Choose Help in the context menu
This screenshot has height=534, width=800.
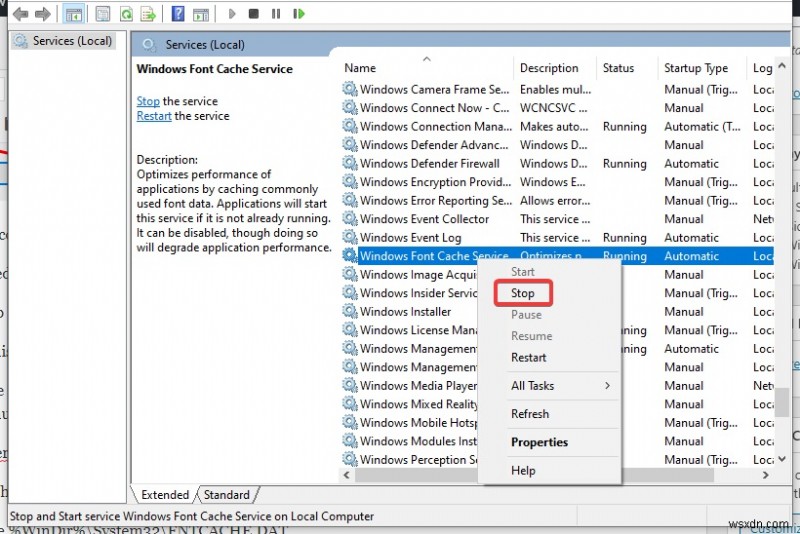click(x=523, y=470)
